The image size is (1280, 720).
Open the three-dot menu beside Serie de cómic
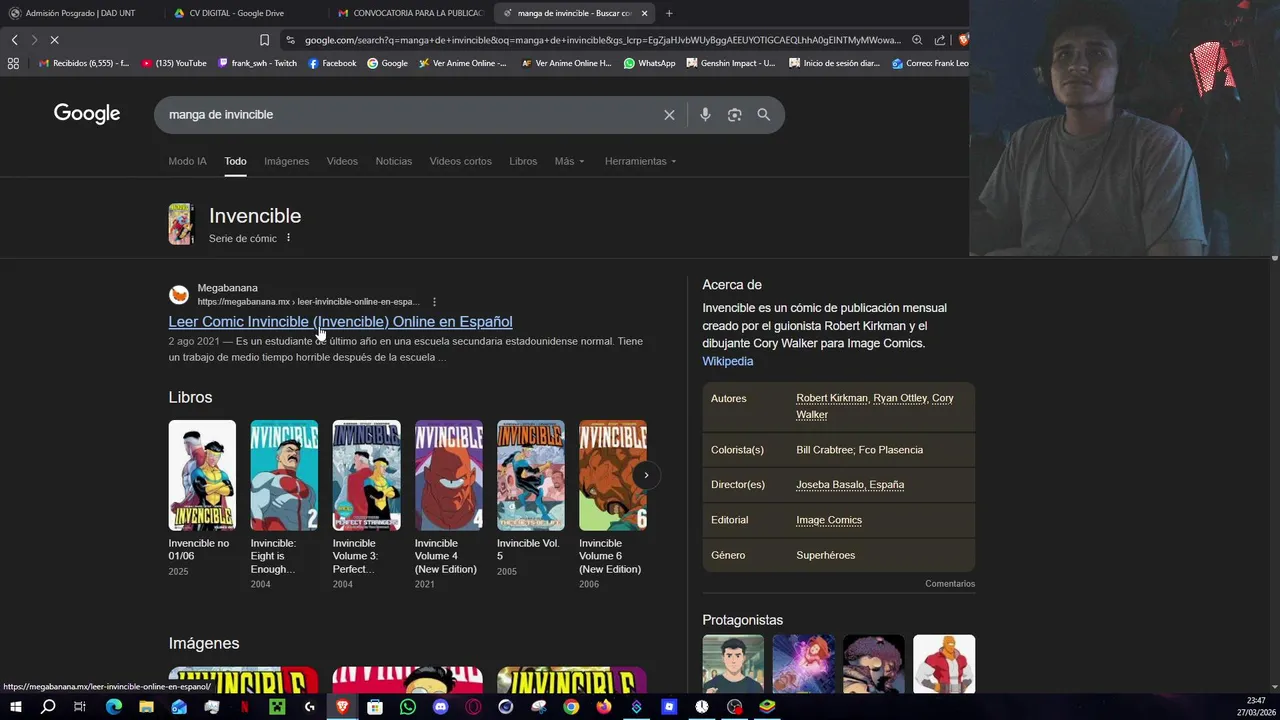[x=288, y=238]
